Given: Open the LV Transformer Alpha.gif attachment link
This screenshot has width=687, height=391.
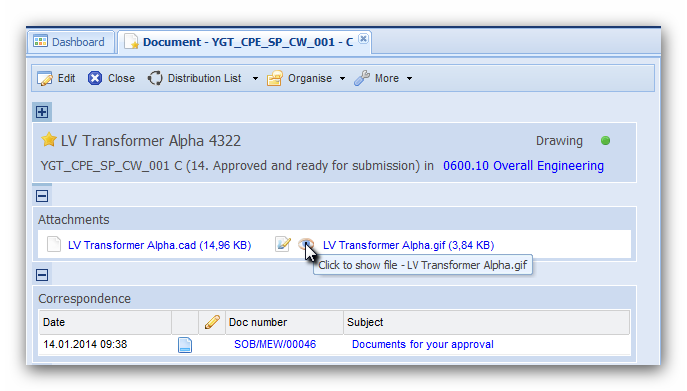Looking at the screenshot, I should (x=408, y=245).
